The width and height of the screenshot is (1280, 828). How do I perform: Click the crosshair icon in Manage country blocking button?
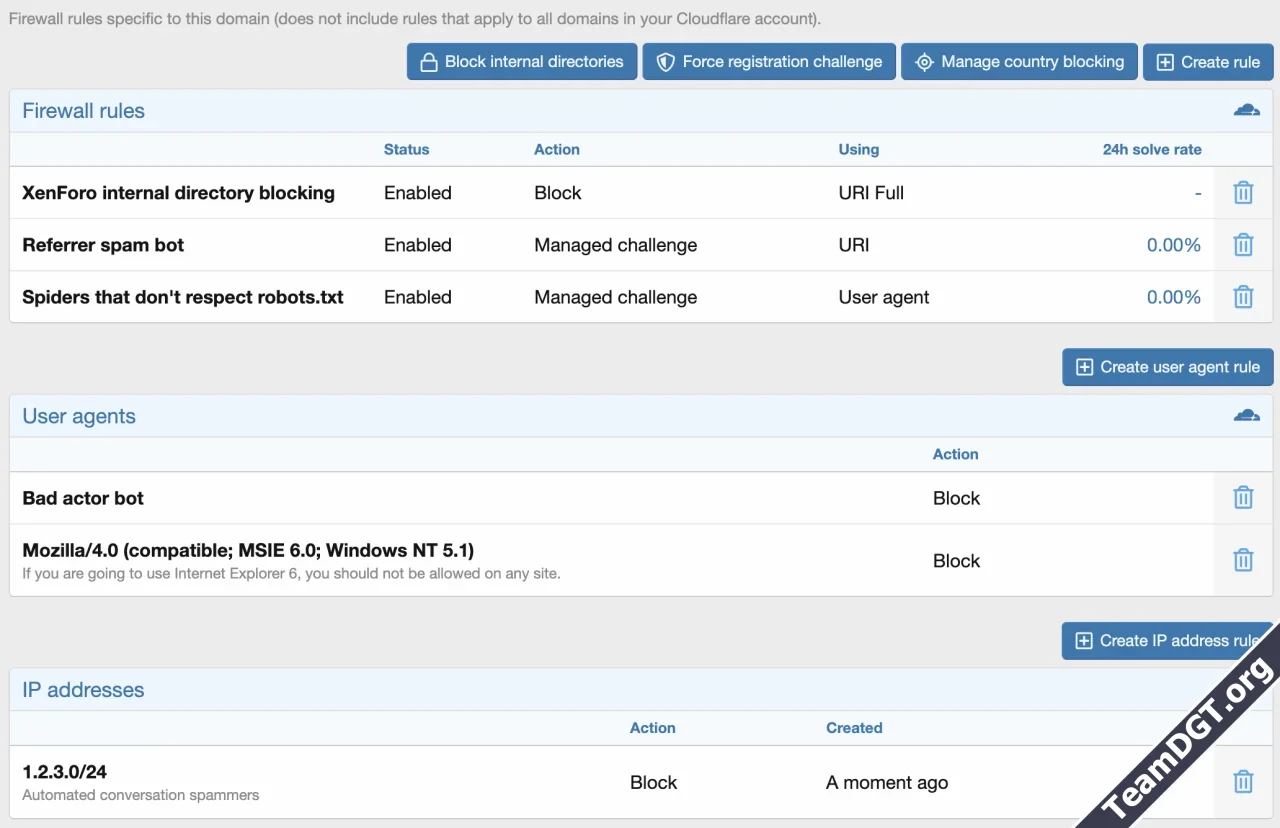[x=922, y=61]
